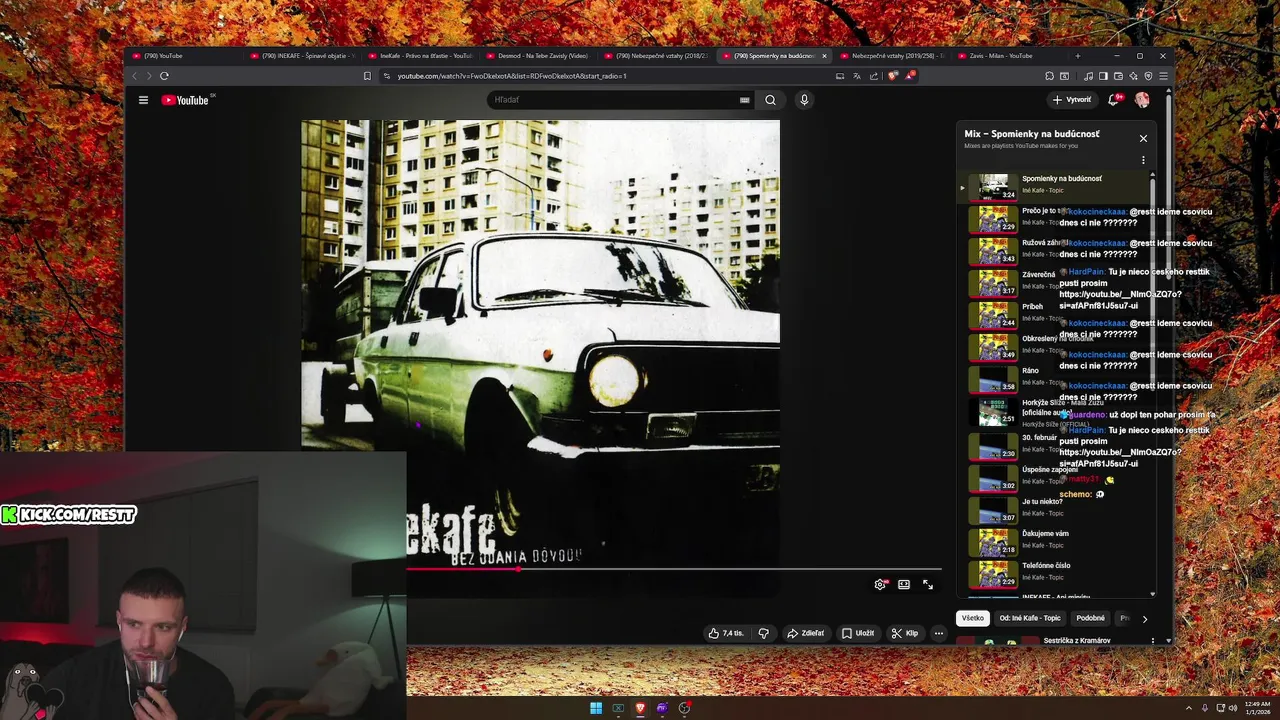Open more actions ellipsis below video
1280x720 pixels.
coord(938,633)
